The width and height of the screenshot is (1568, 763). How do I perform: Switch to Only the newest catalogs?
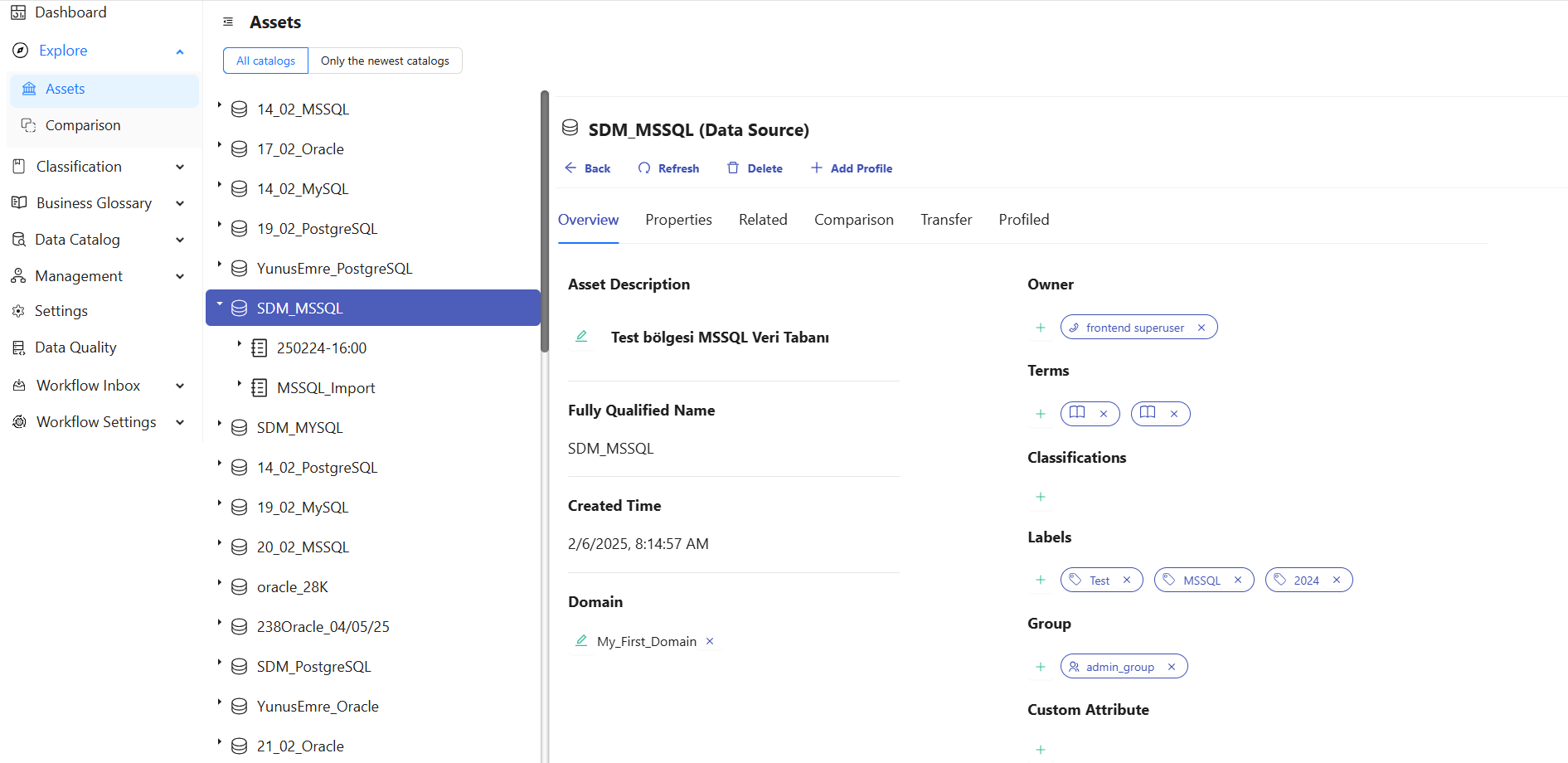pos(385,61)
